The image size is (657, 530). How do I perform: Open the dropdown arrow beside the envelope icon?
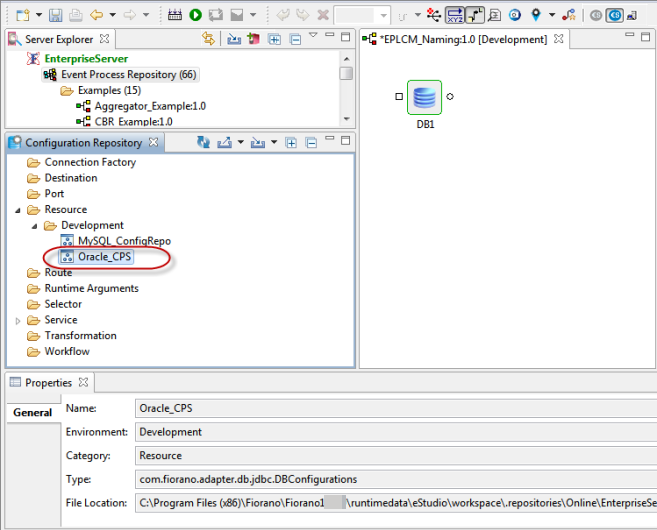[x=253, y=16]
